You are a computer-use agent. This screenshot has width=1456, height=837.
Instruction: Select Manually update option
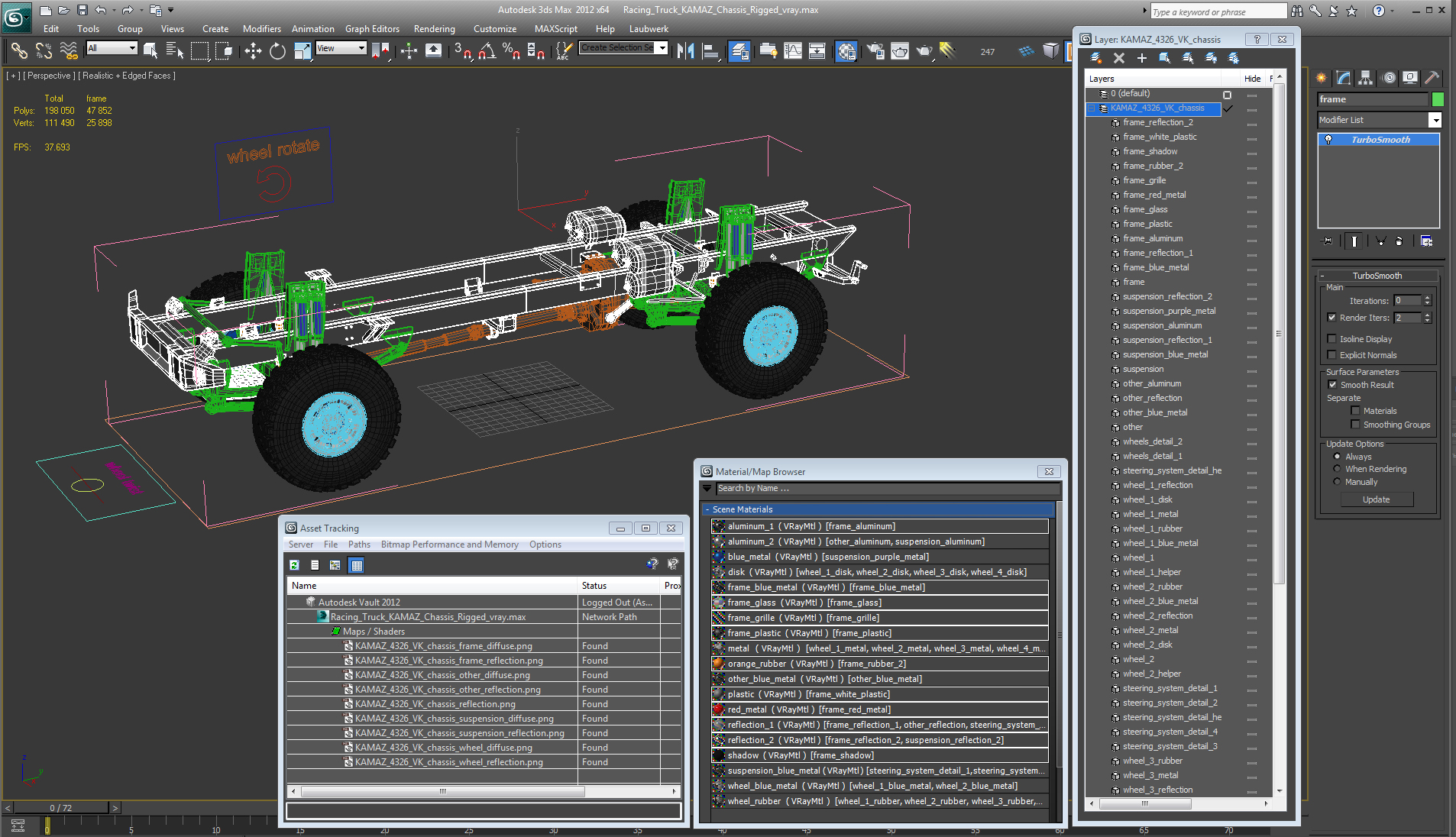point(1337,482)
